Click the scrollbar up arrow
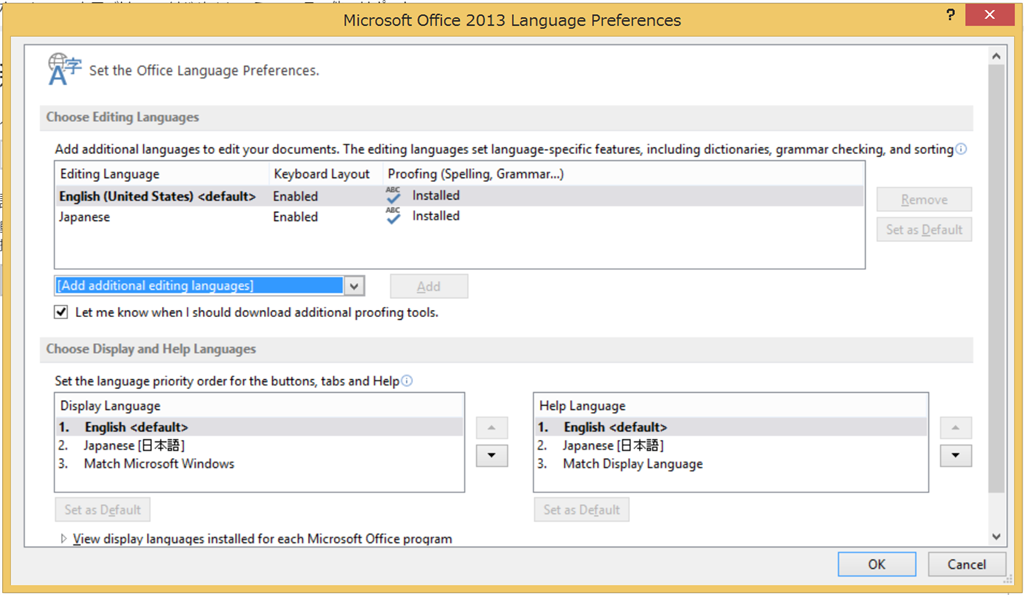The image size is (1024, 595). (x=996, y=56)
